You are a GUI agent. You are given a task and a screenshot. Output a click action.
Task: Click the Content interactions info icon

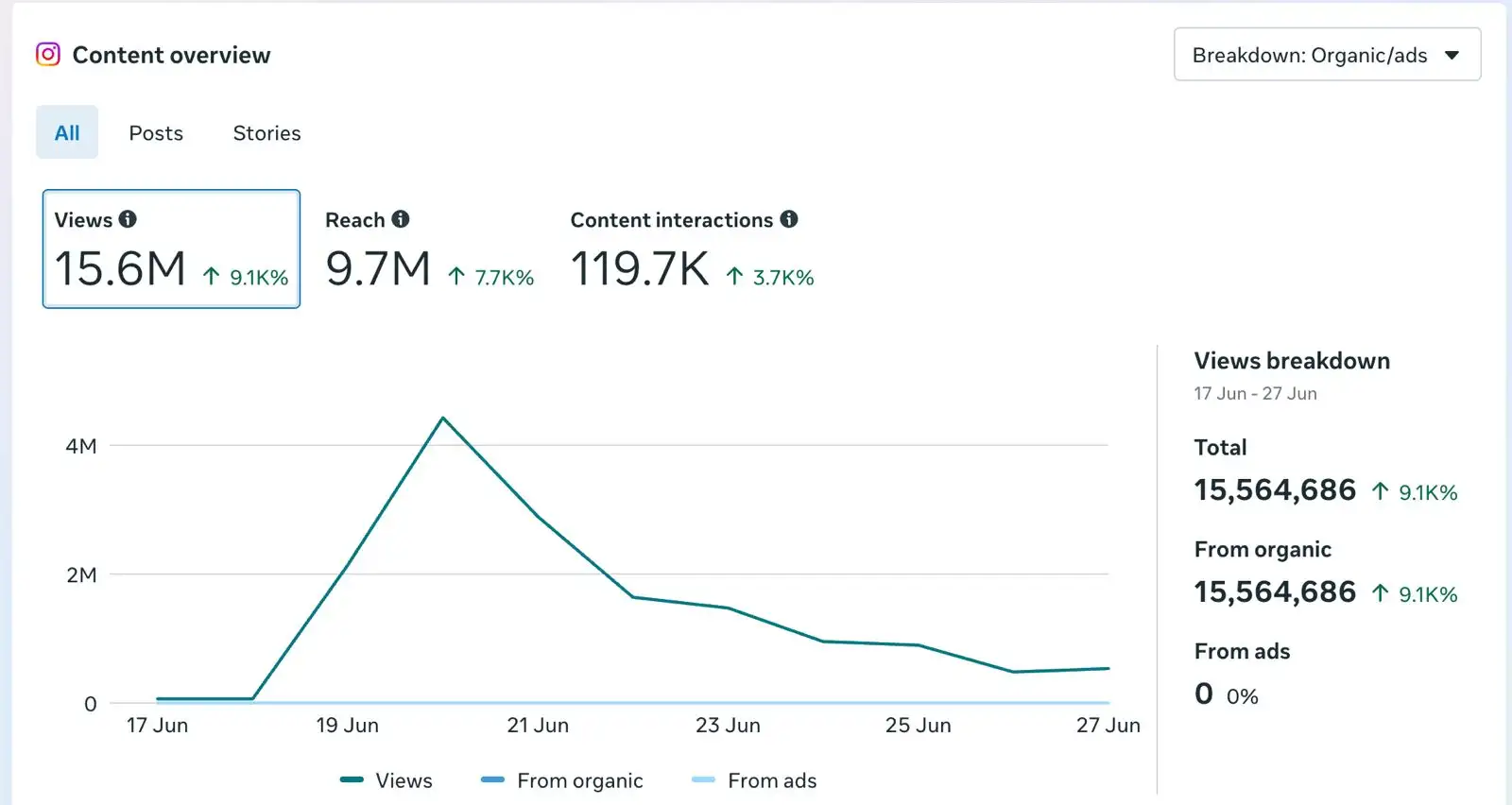click(789, 219)
